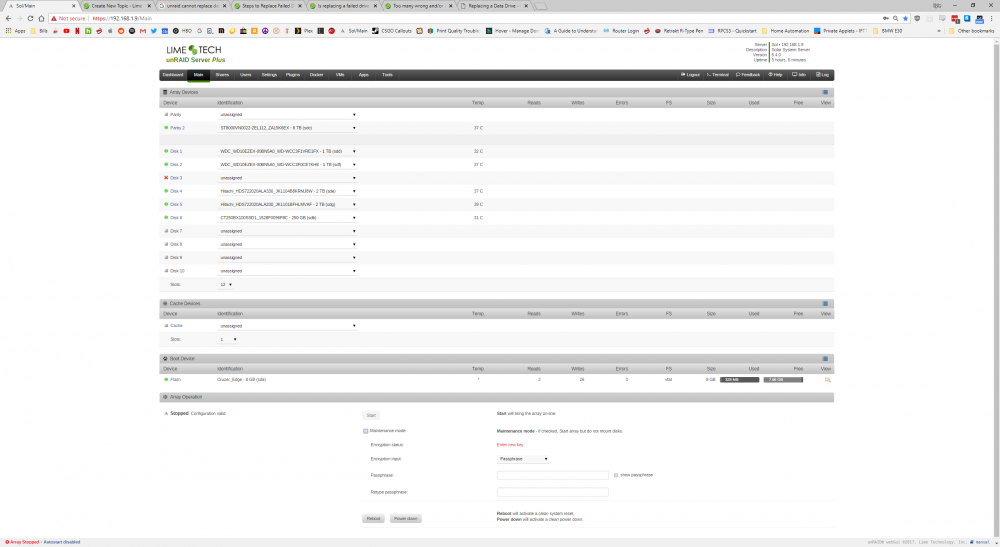
Task: Open the Disk 2 link
Action: [175, 164]
